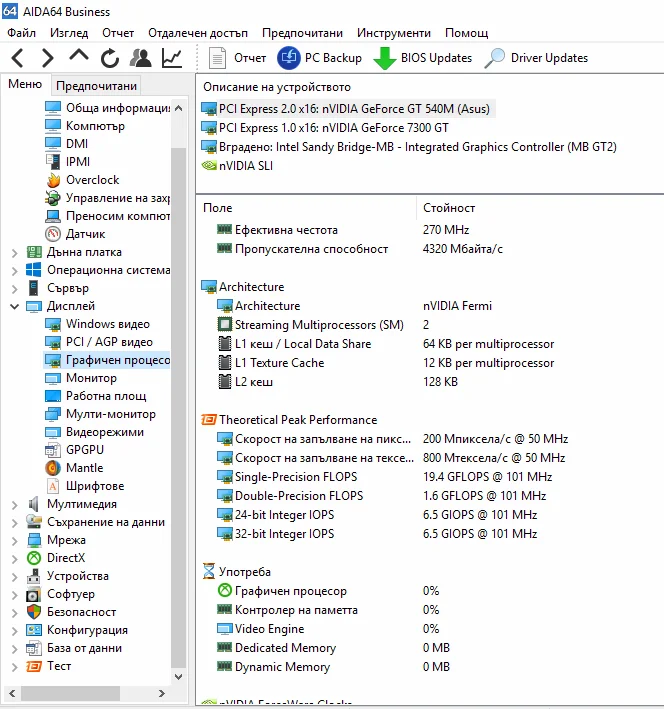Select the IPMI icon in the tree

point(53,161)
